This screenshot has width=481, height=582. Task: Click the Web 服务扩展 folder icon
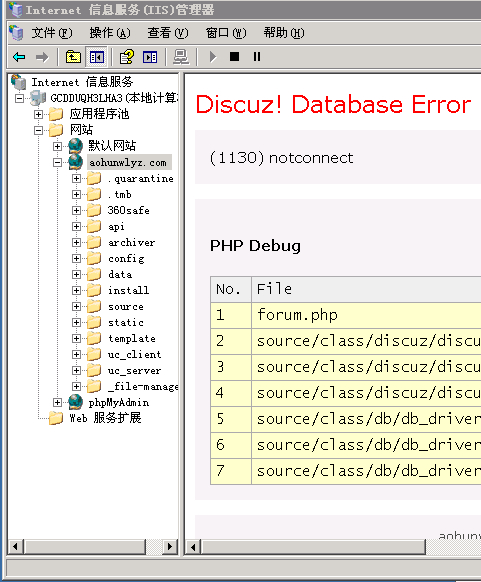pyautogui.click(x=56, y=418)
